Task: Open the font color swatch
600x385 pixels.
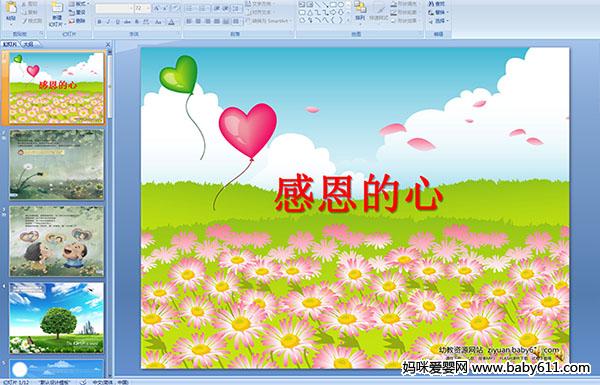Action: (171, 22)
